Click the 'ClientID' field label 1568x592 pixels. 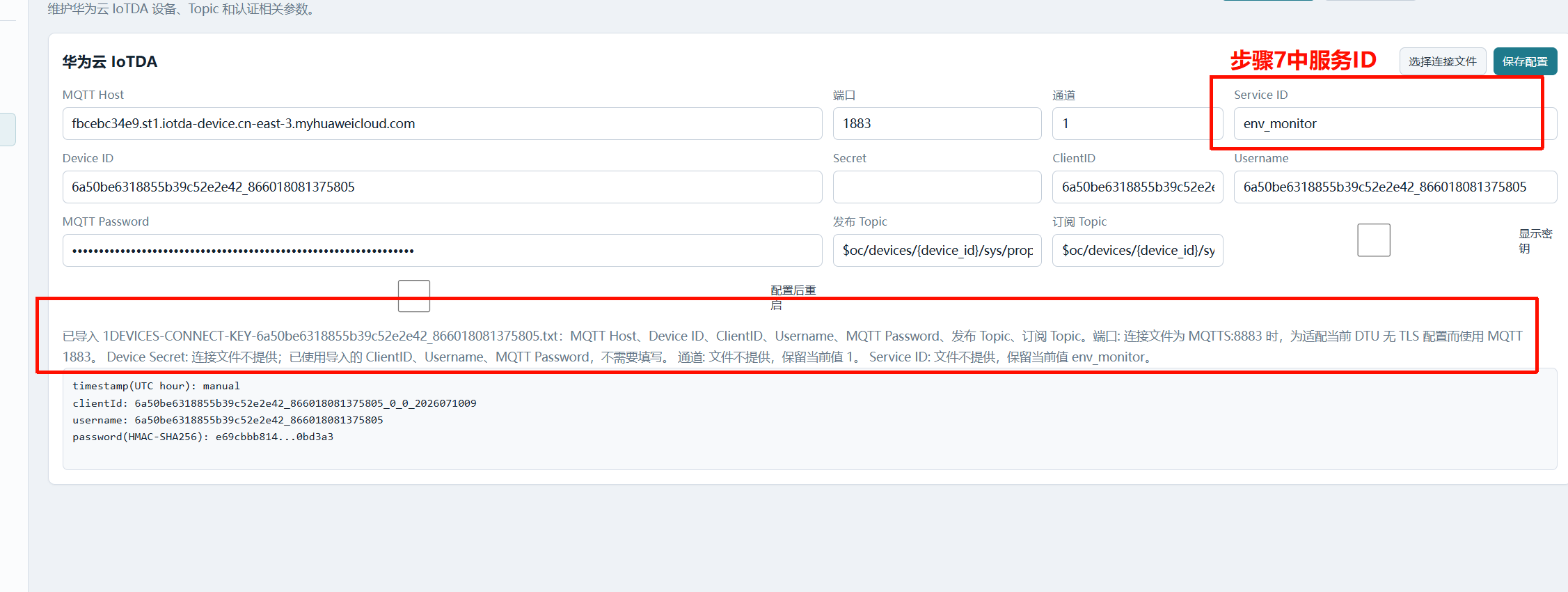click(x=1074, y=158)
